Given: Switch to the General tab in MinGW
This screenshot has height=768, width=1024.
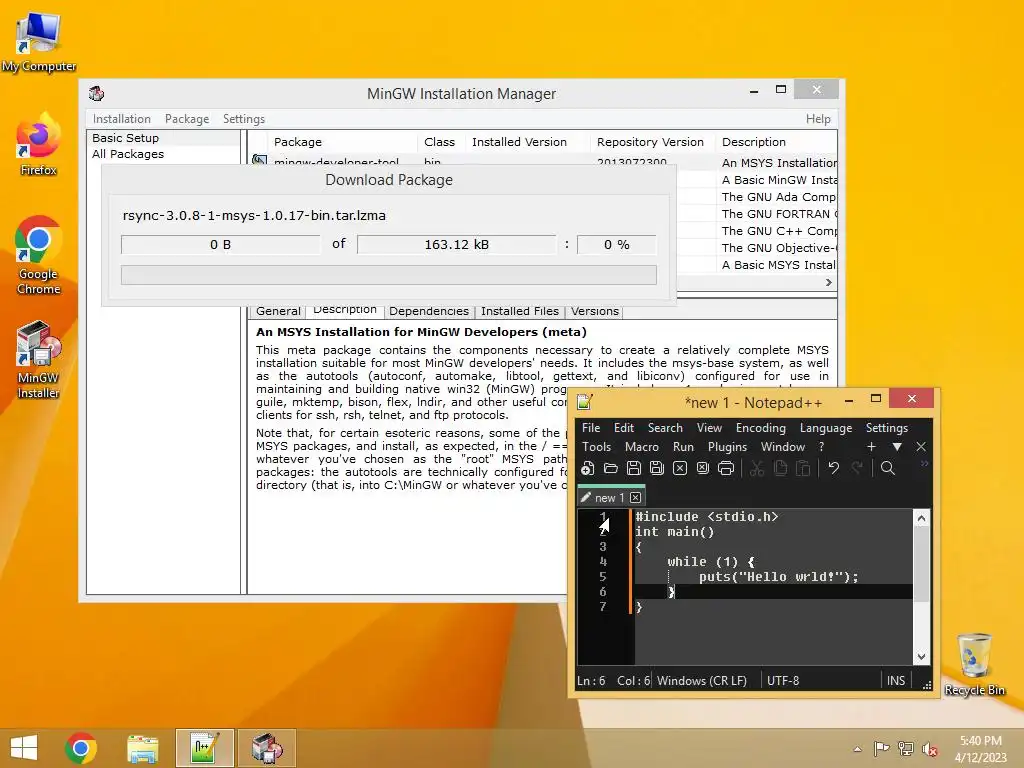Looking at the screenshot, I should click(x=278, y=312).
